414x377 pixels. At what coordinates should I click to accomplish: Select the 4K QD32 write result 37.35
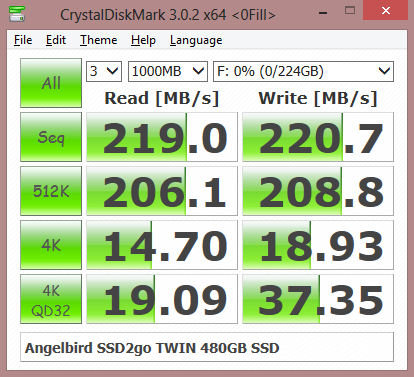click(x=318, y=299)
